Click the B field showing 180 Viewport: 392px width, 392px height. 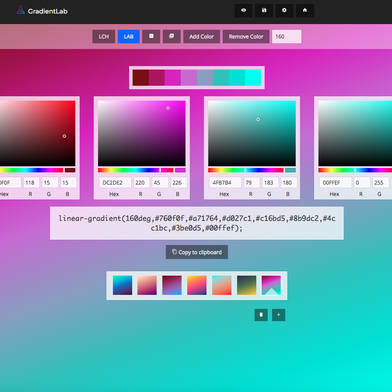point(289,183)
